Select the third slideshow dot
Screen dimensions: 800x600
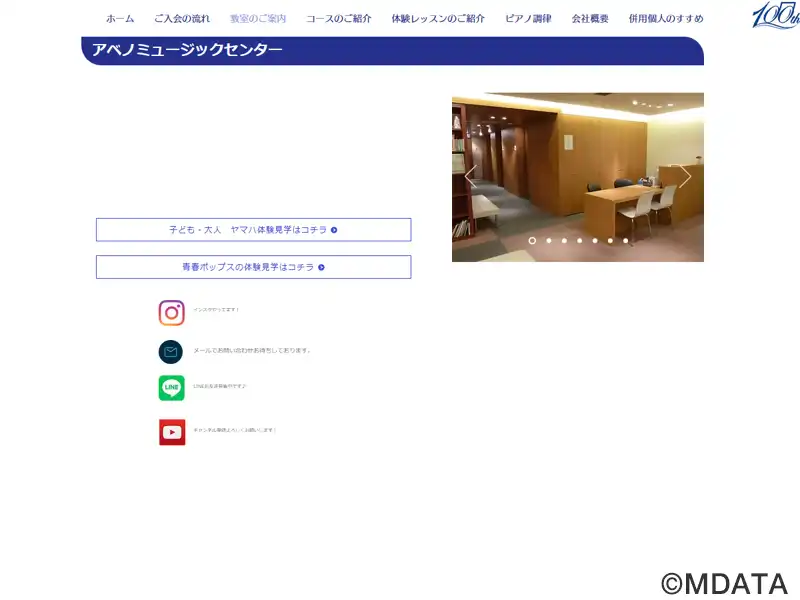coord(564,240)
